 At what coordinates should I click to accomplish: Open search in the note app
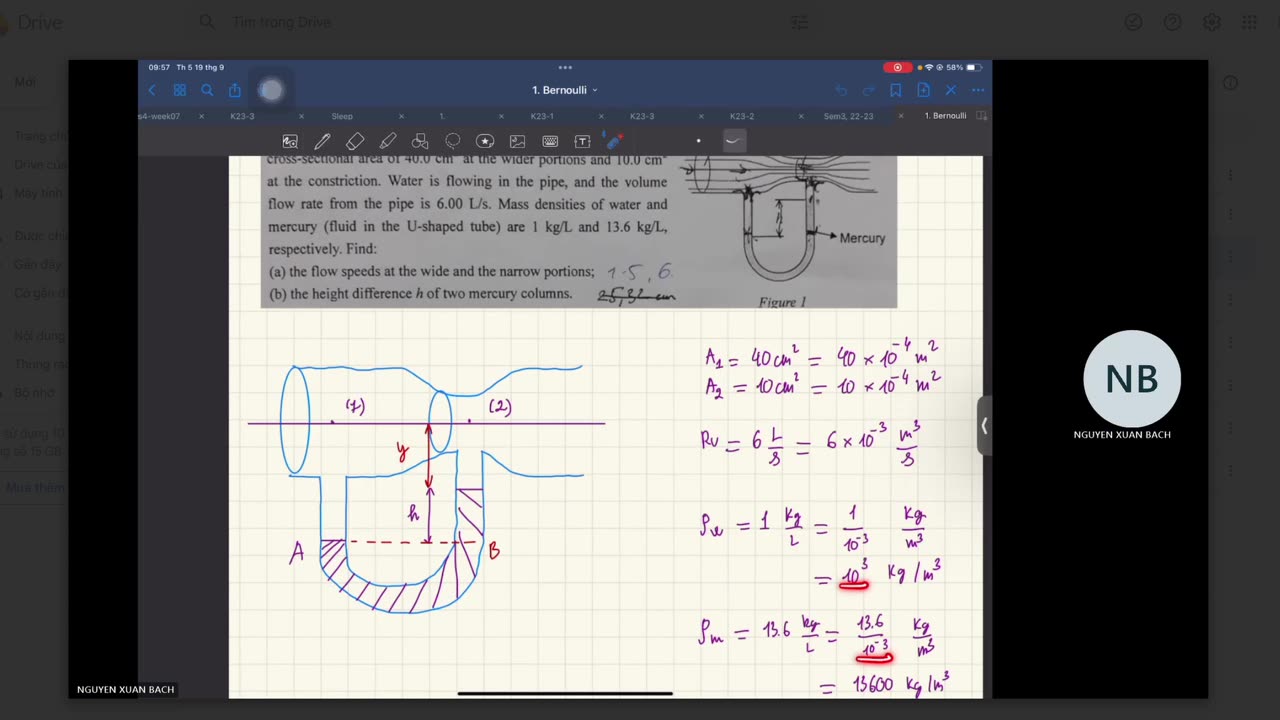(207, 90)
